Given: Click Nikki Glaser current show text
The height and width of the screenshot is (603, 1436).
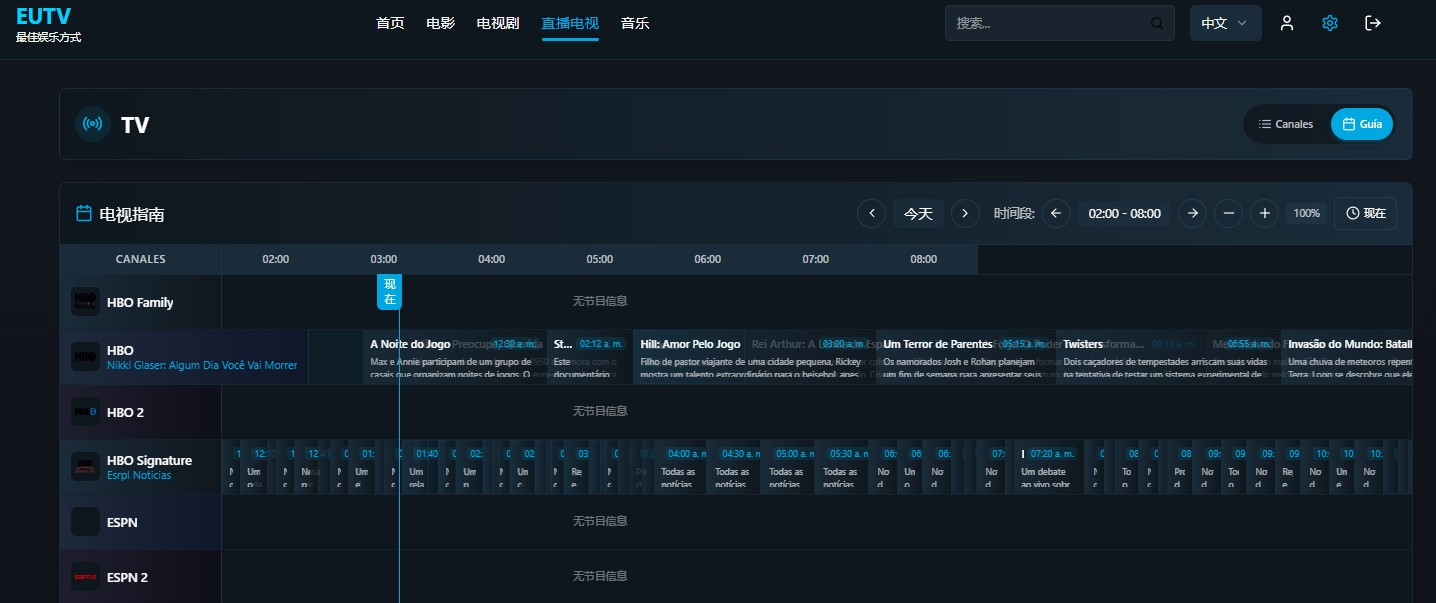Looking at the screenshot, I should pos(202,365).
